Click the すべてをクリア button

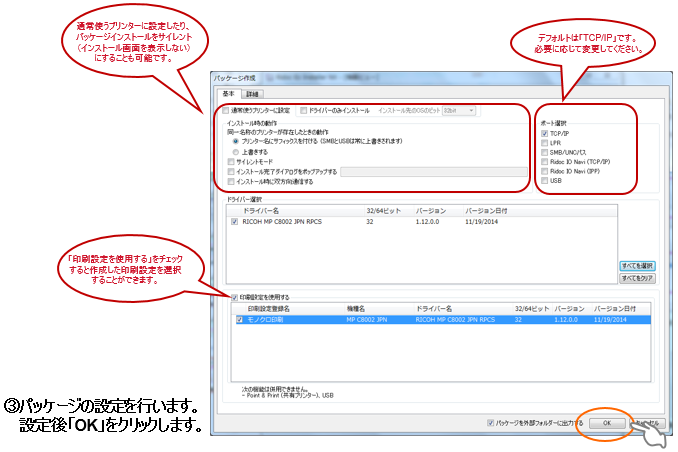pos(636,278)
